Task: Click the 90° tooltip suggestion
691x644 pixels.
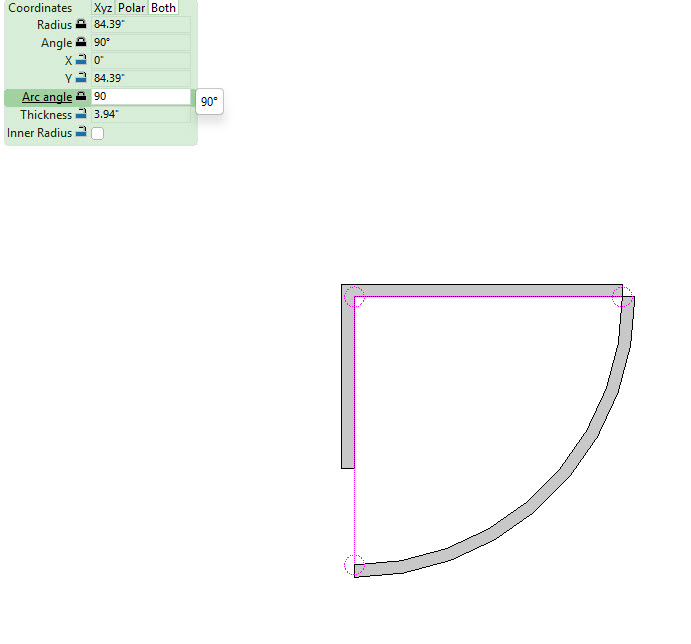Action: click(209, 102)
